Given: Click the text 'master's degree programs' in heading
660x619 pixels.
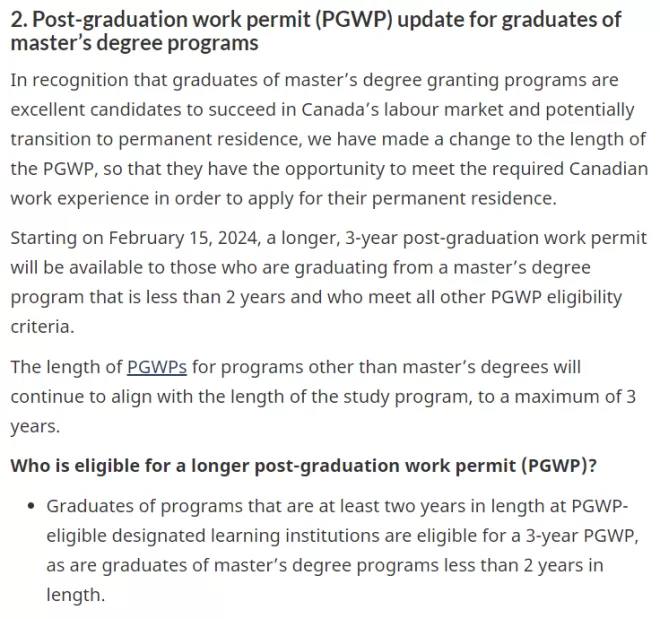Looking at the screenshot, I should (134, 43).
